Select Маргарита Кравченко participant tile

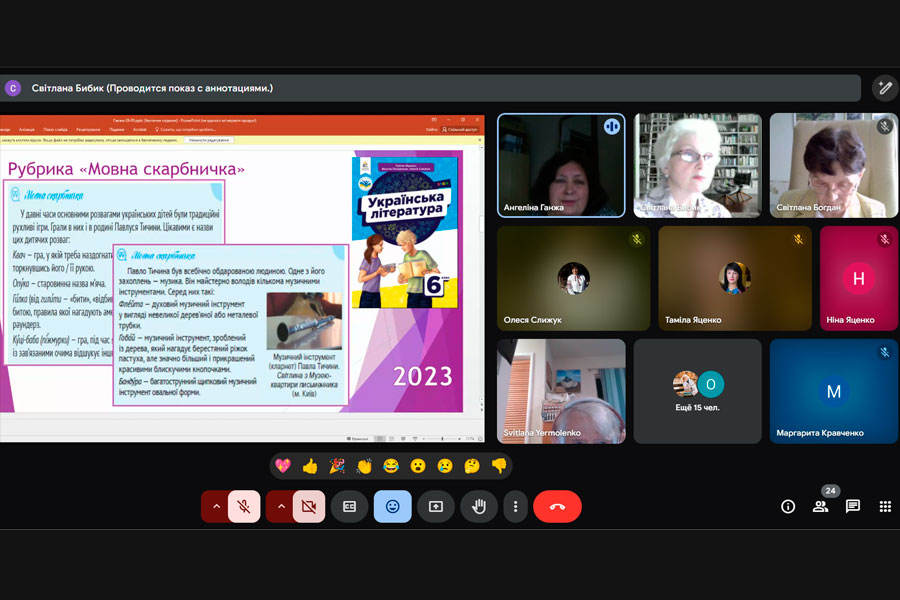point(833,391)
